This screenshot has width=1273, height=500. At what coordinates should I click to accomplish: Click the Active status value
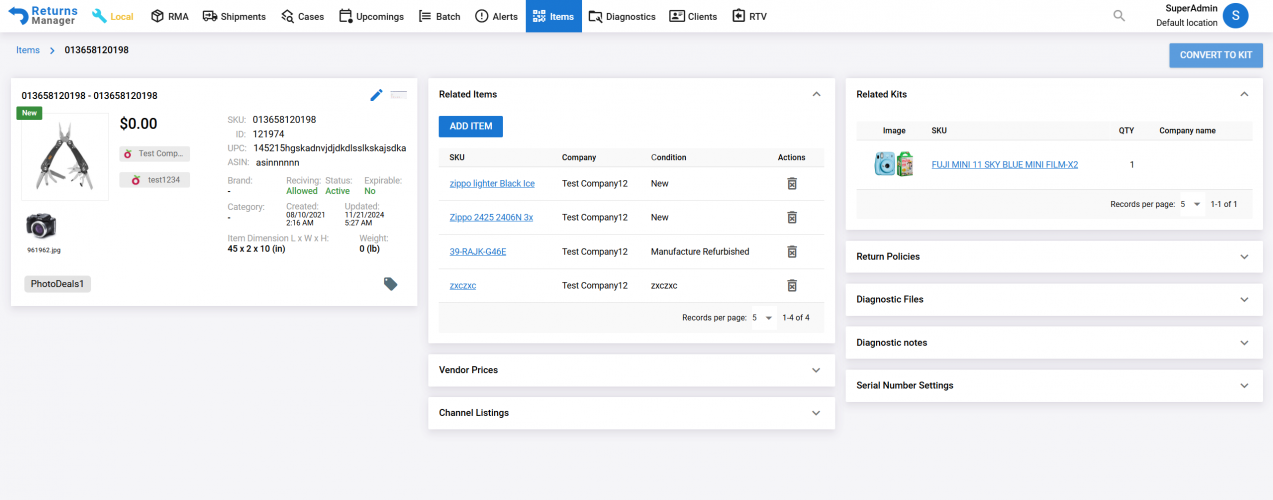tap(338, 191)
